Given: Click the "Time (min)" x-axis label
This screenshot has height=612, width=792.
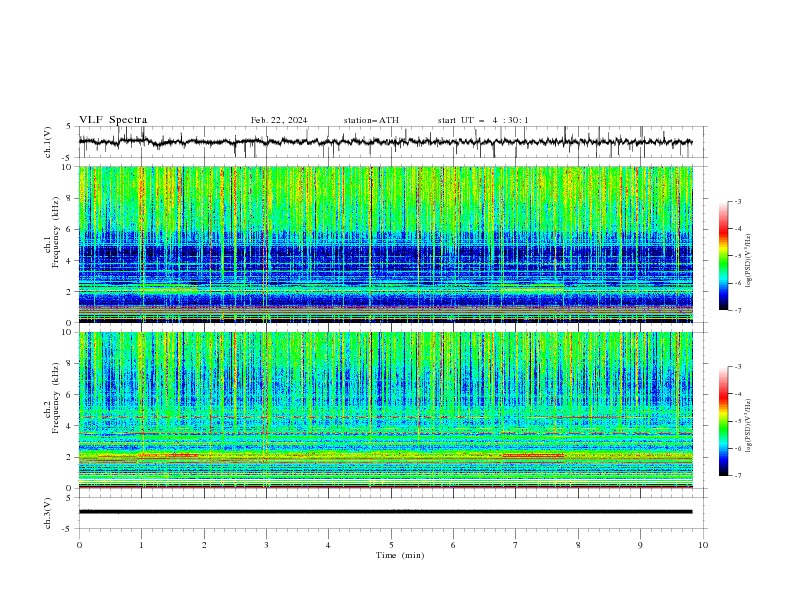Looking at the screenshot, I should (x=400, y=555).
